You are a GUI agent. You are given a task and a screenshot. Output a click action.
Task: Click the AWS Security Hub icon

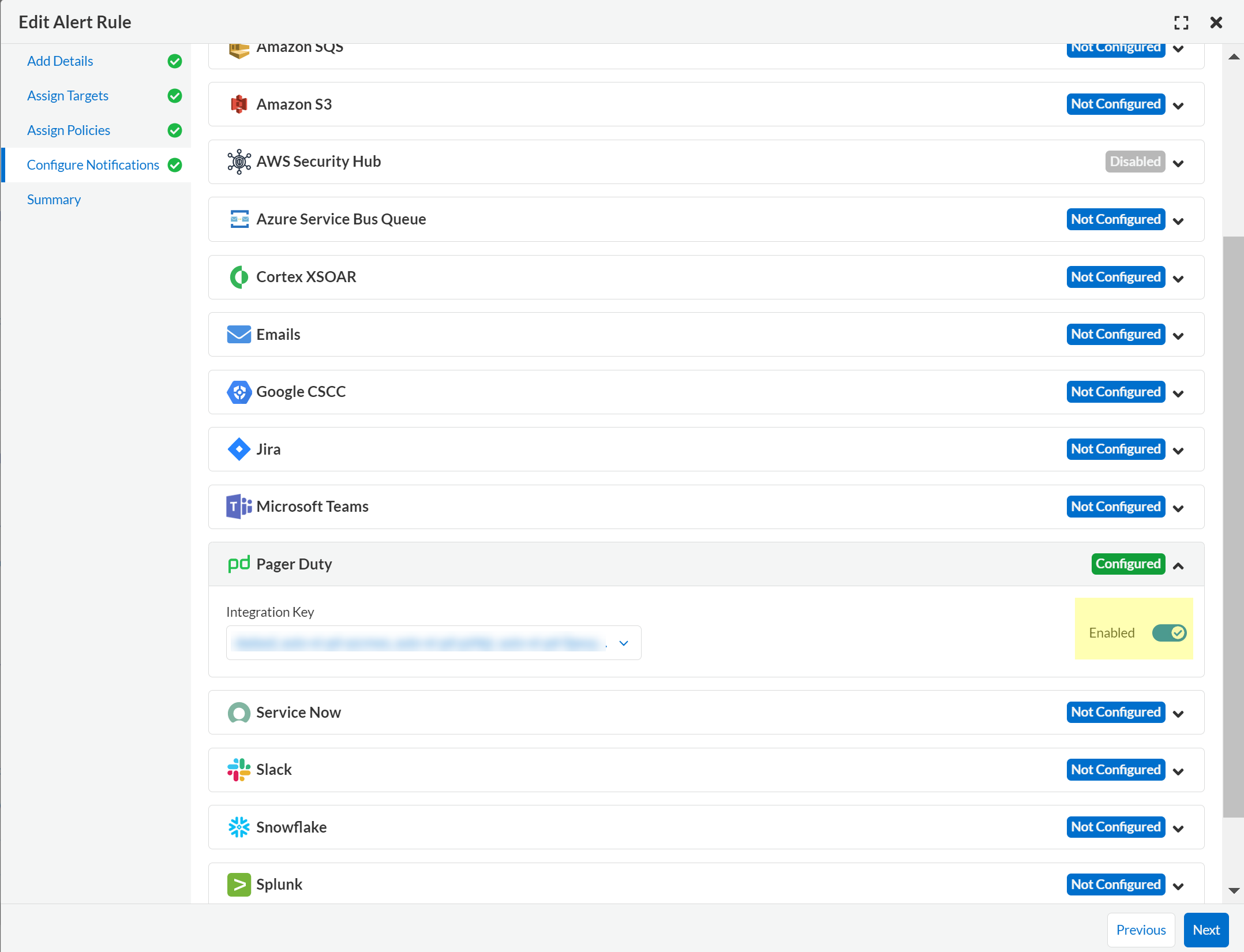(x=239, y=162)
